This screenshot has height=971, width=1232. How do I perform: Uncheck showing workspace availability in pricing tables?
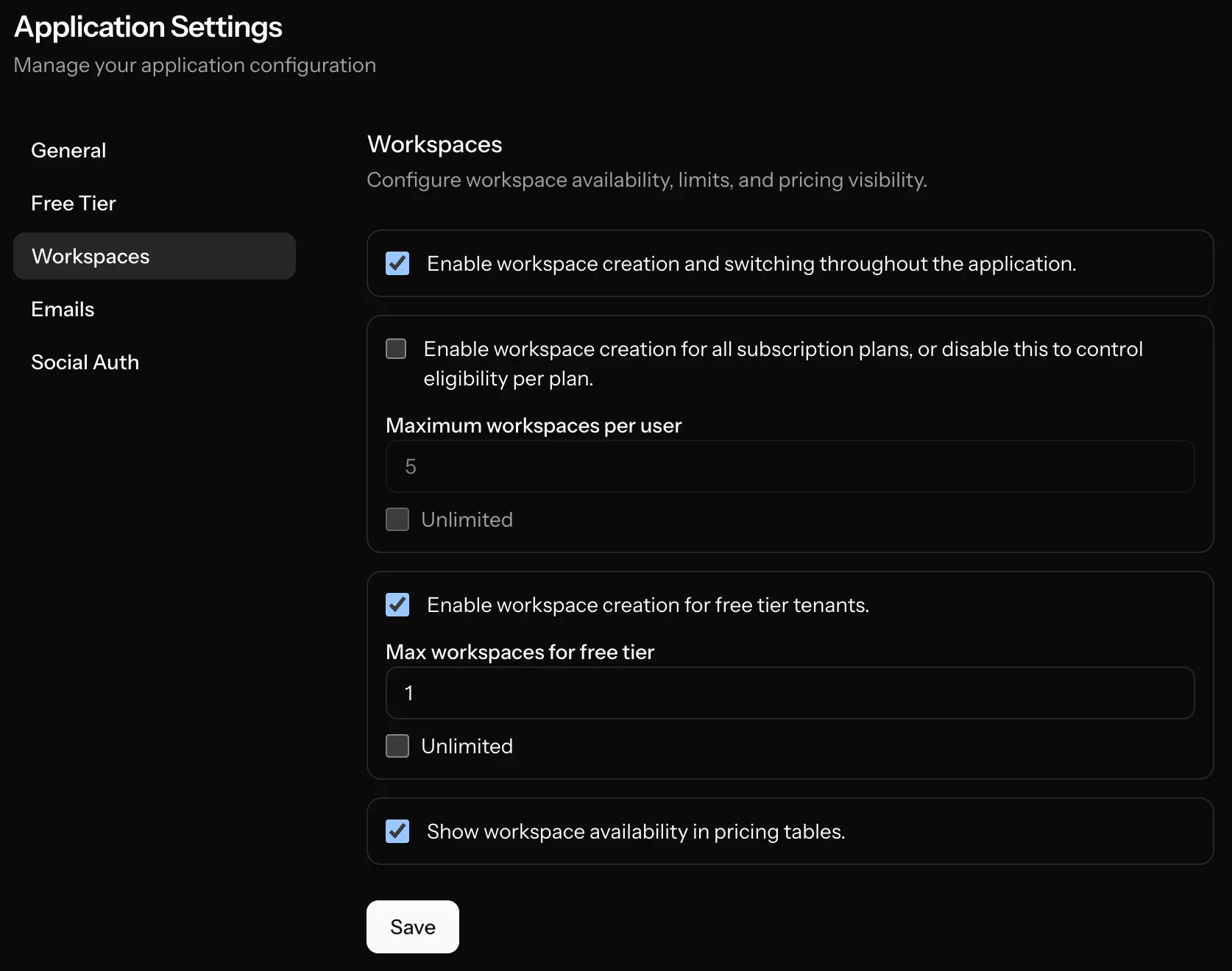(x=397, y=831)
